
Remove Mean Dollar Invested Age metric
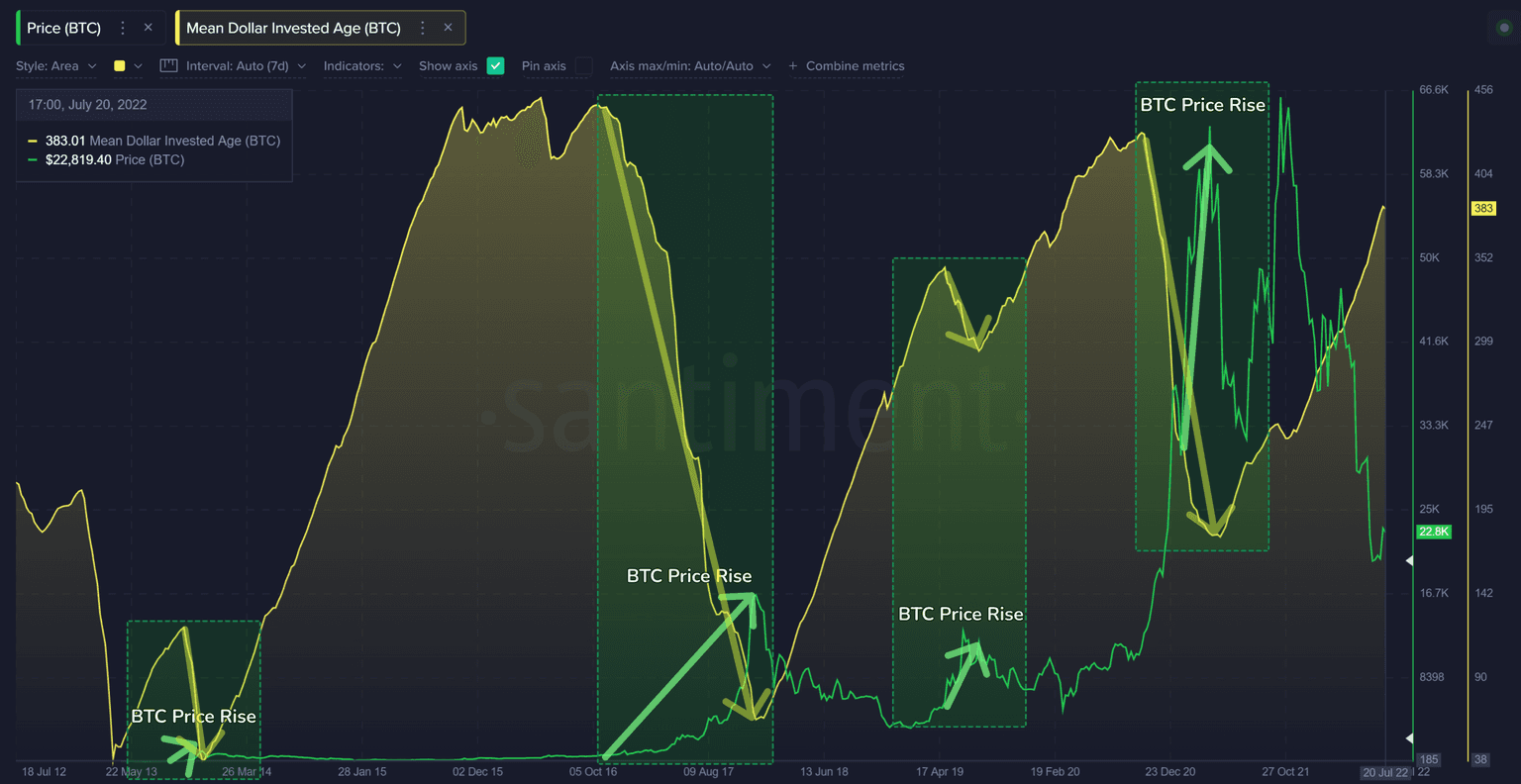tap(448, 28)
